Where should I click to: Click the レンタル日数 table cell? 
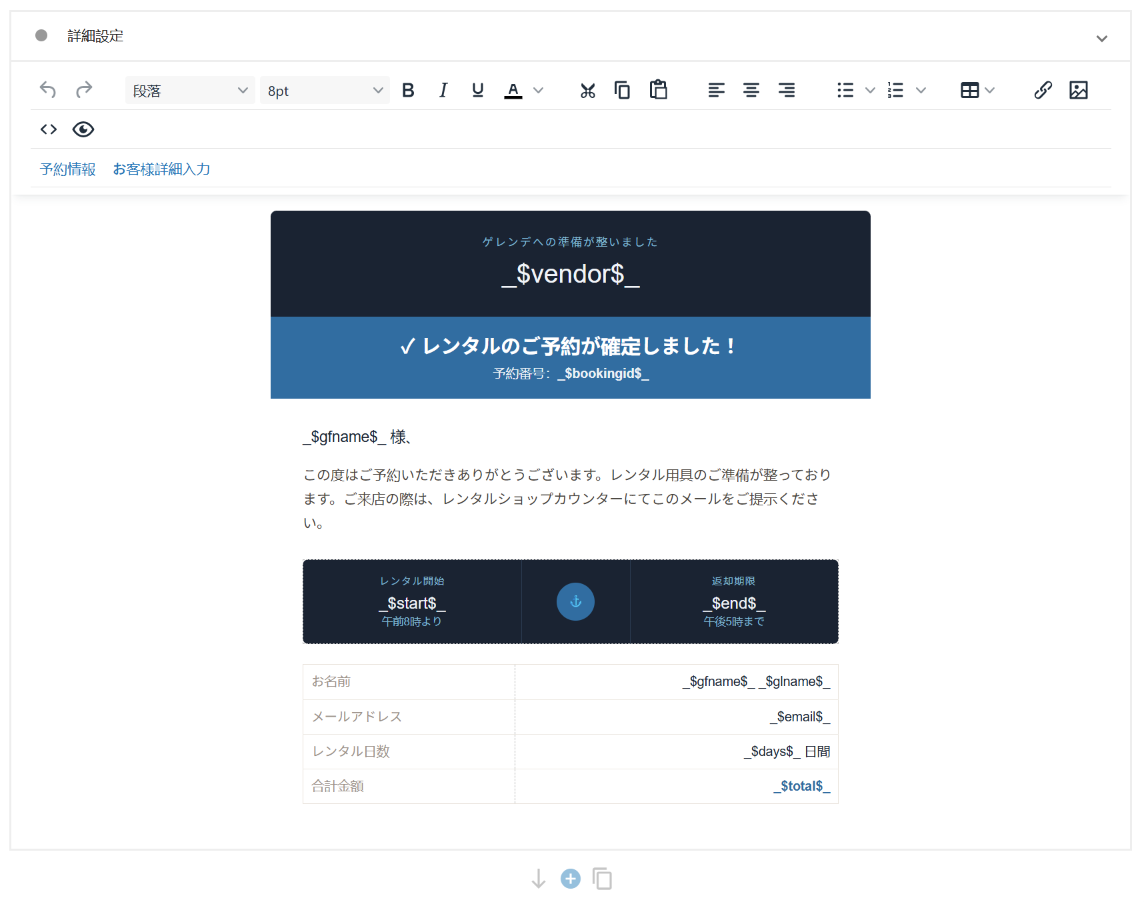click(x=409, y=752)
